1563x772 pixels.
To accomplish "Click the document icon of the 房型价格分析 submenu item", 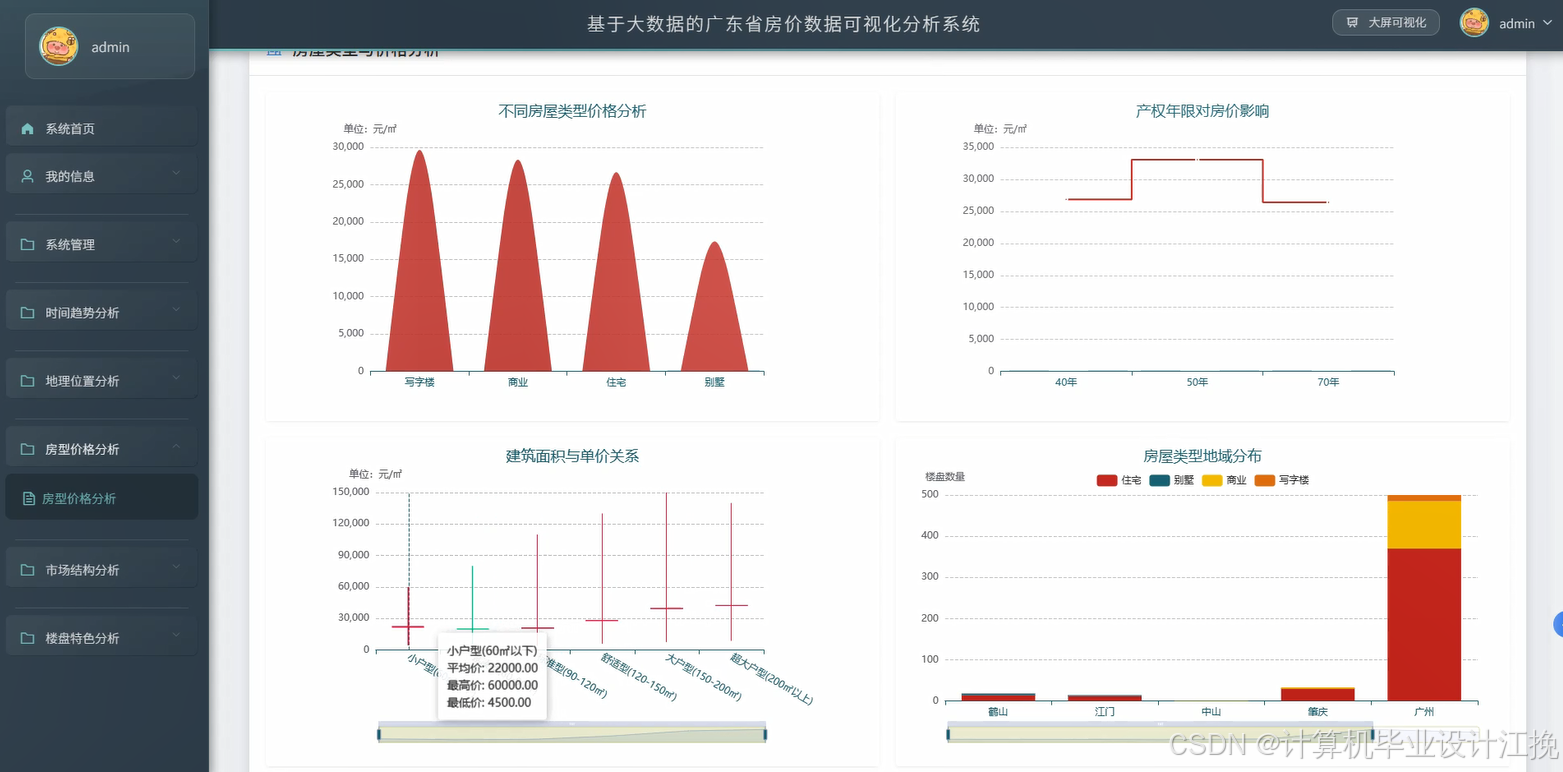I will (x=29, y=499).
